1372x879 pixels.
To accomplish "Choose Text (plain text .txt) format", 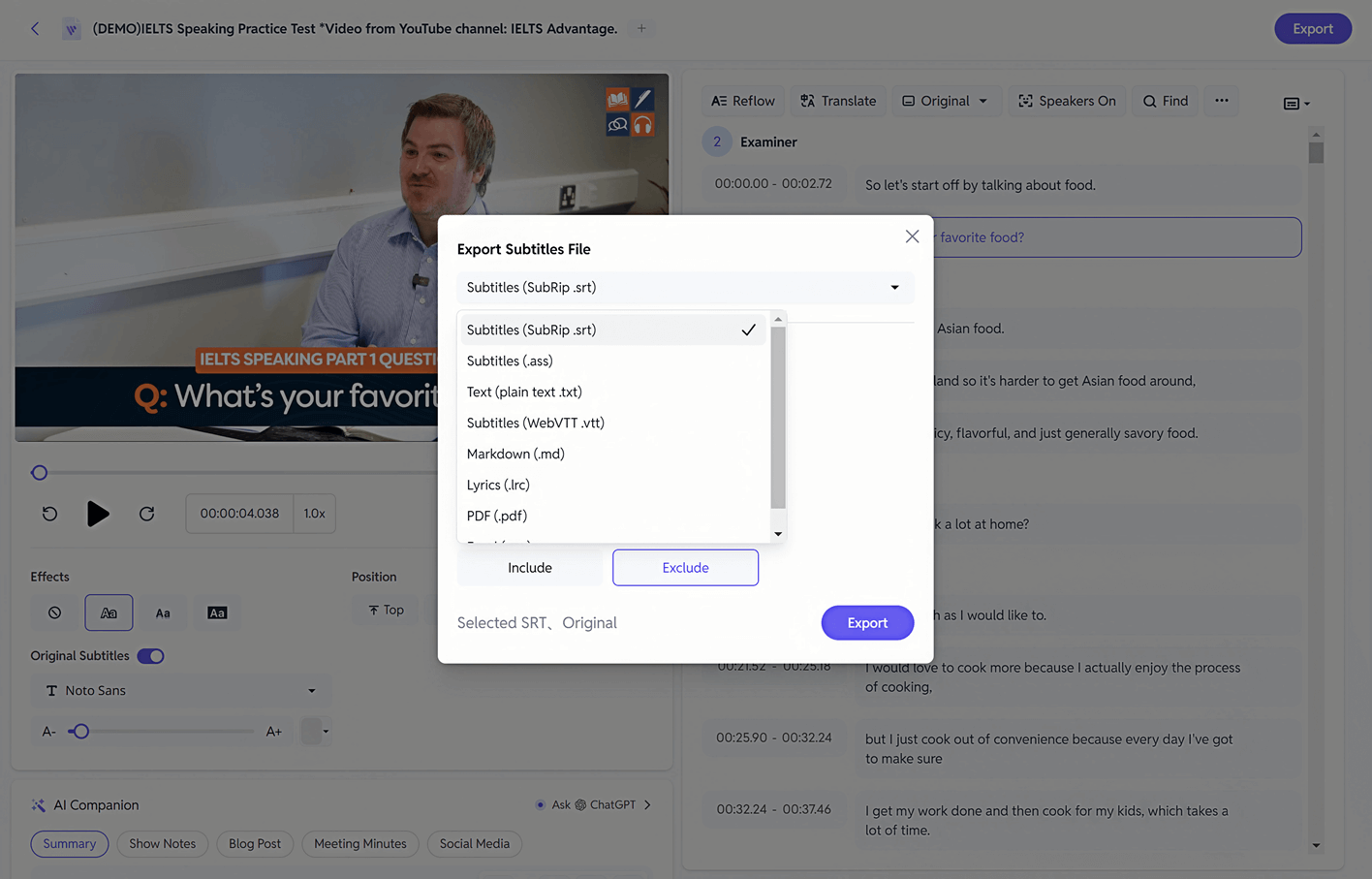I will coord(612,392).
